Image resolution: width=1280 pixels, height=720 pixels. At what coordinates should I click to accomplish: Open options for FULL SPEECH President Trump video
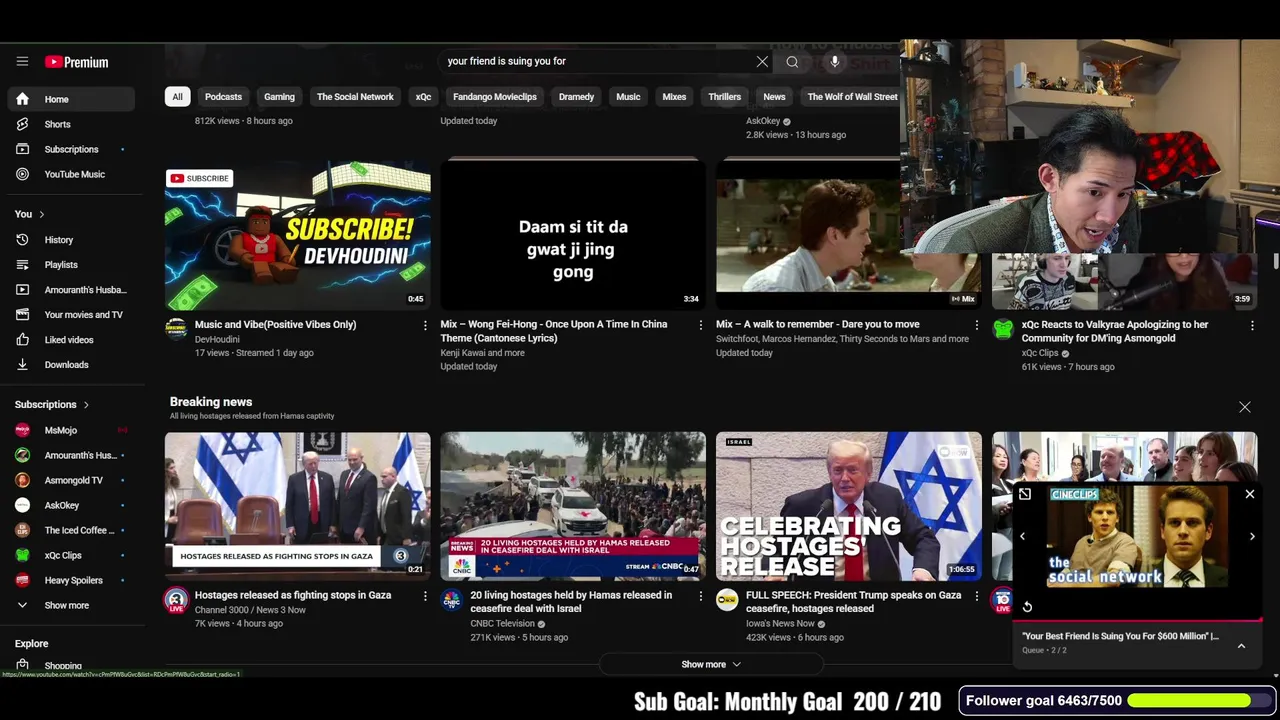[x=976, y=596]
